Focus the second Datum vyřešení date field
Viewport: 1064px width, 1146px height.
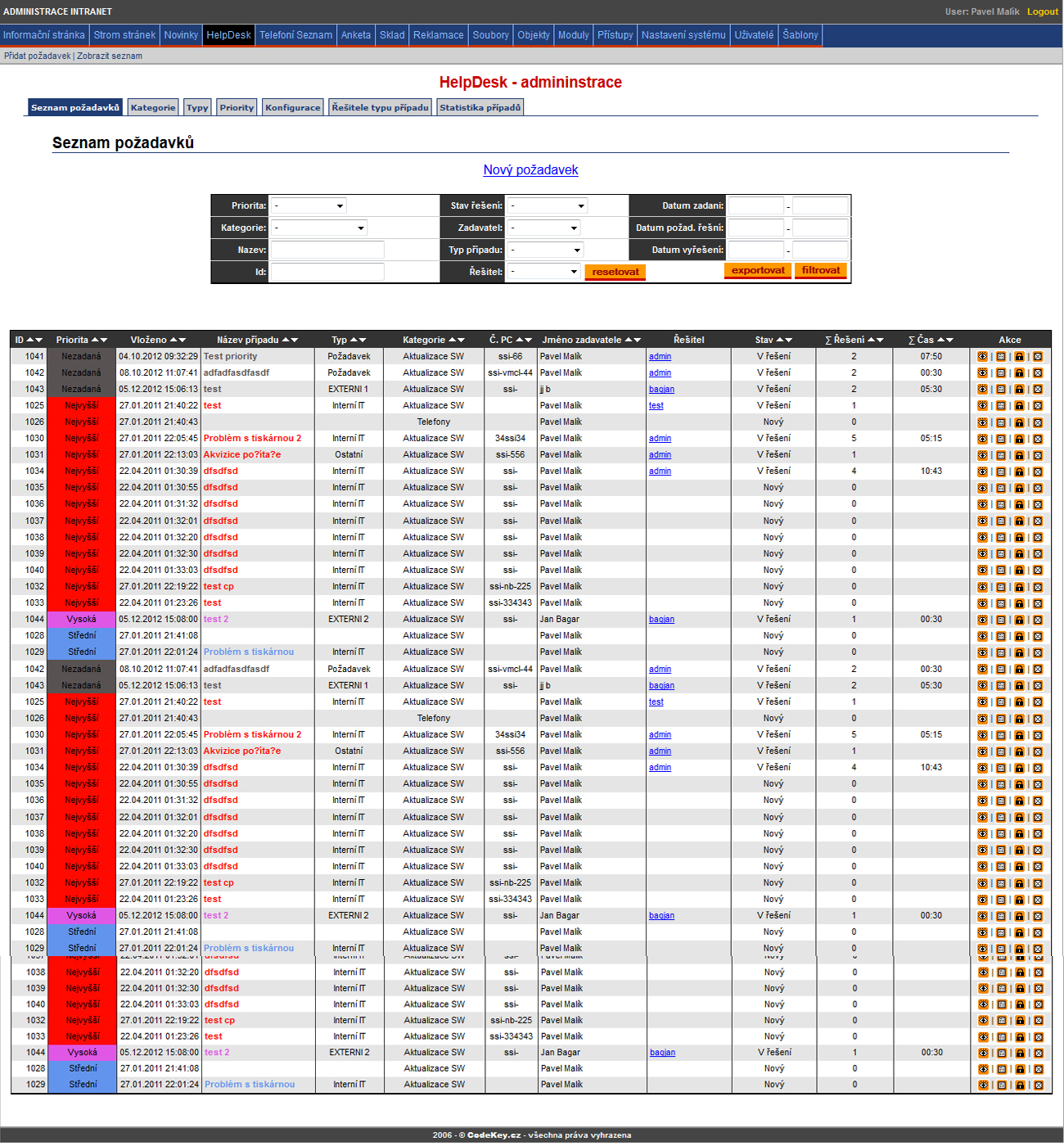pos(820,250)
